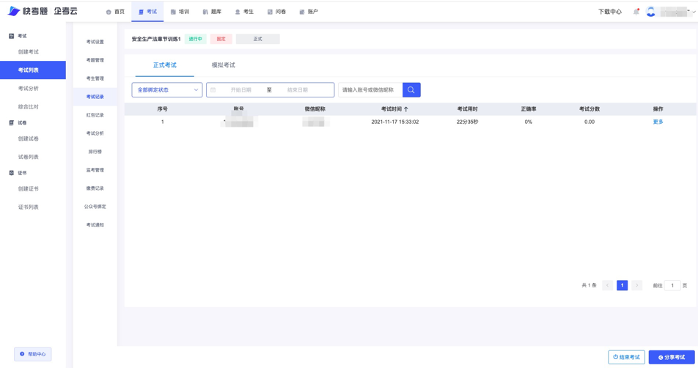Click the 22分35秒 duration cell
The image size is (698, 368).
click(x=467, y=122)
